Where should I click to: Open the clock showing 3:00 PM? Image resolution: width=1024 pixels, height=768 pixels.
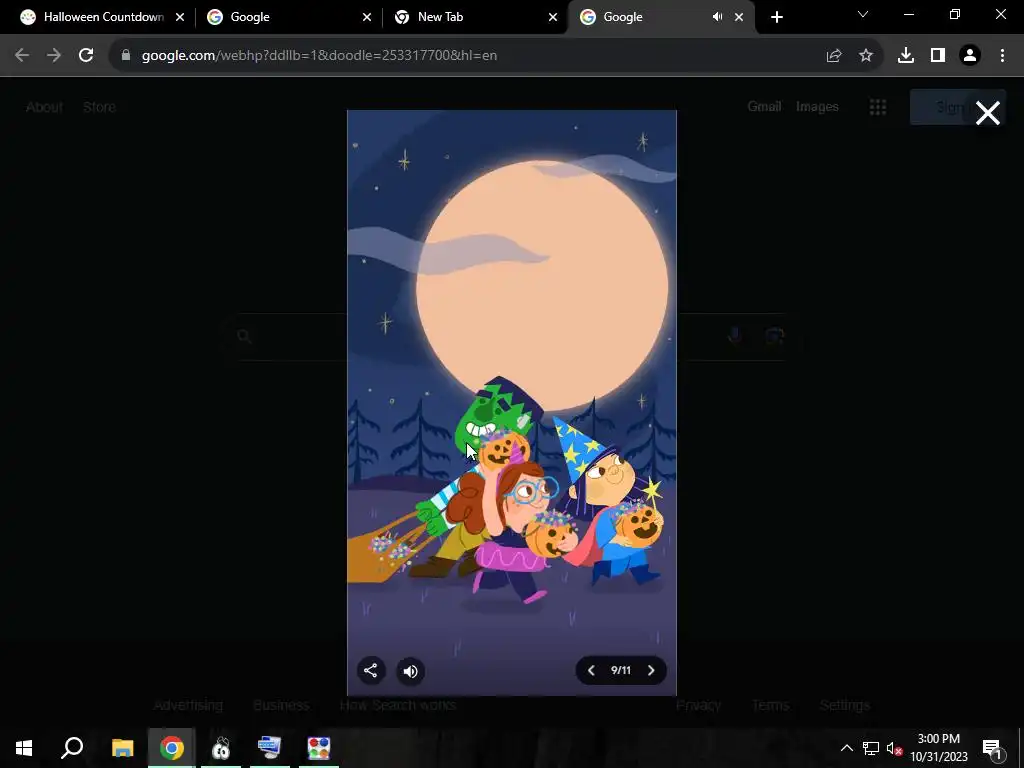(x=938, y=748)
